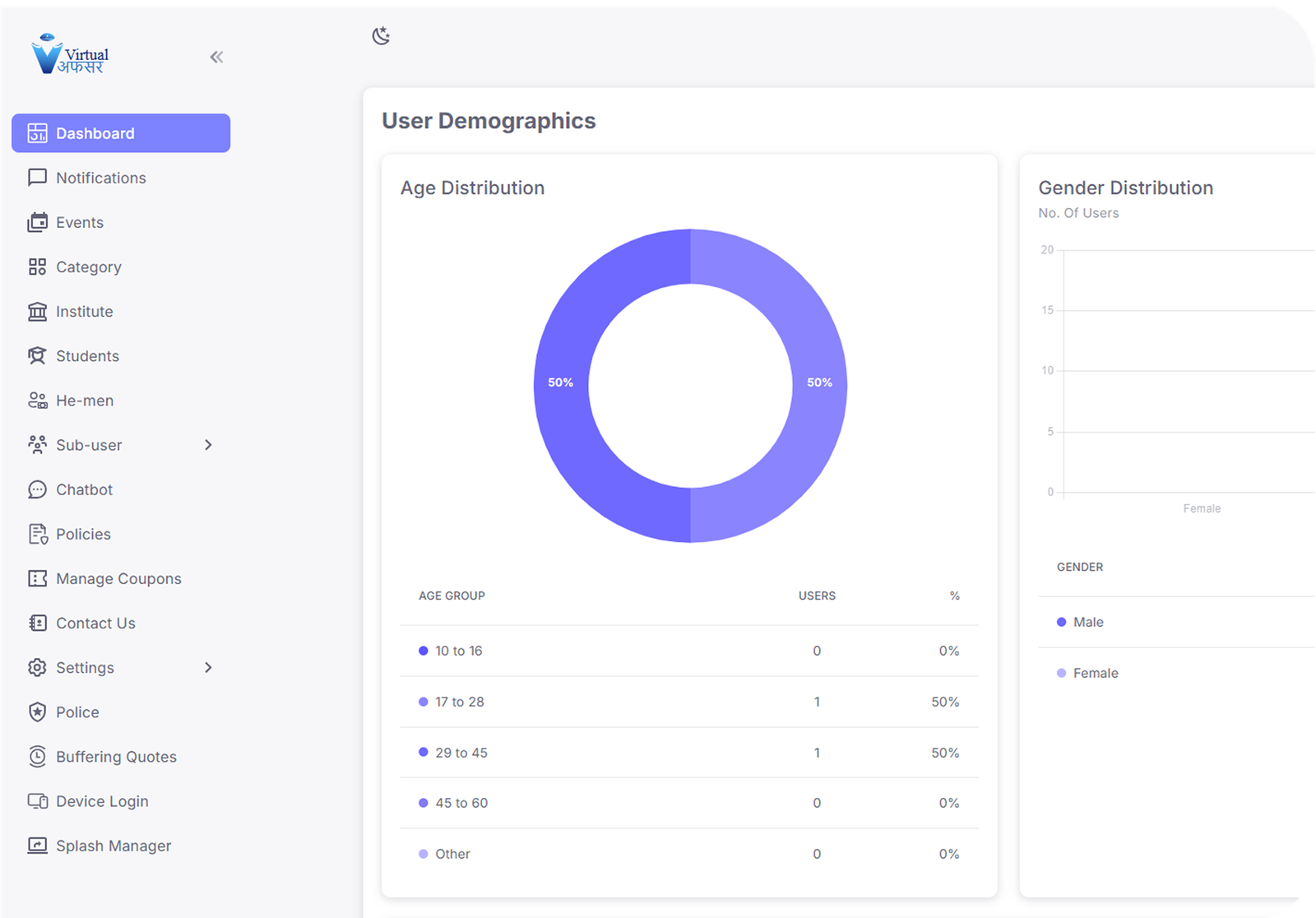Screen dimensions: 1316x918
Task: Open Students via graduation cap icon
Action: pos(37,355)
